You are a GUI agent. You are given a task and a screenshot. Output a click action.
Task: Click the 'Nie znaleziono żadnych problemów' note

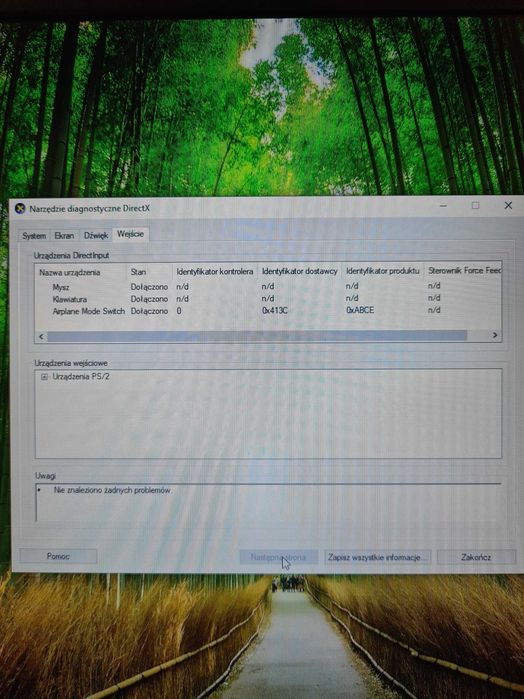coord(112,490)
